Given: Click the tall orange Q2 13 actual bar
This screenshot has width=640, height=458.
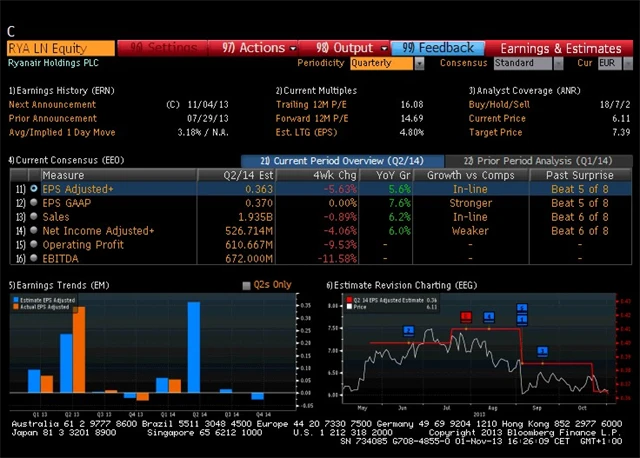Looking at the screenshot, I should 79,350.
